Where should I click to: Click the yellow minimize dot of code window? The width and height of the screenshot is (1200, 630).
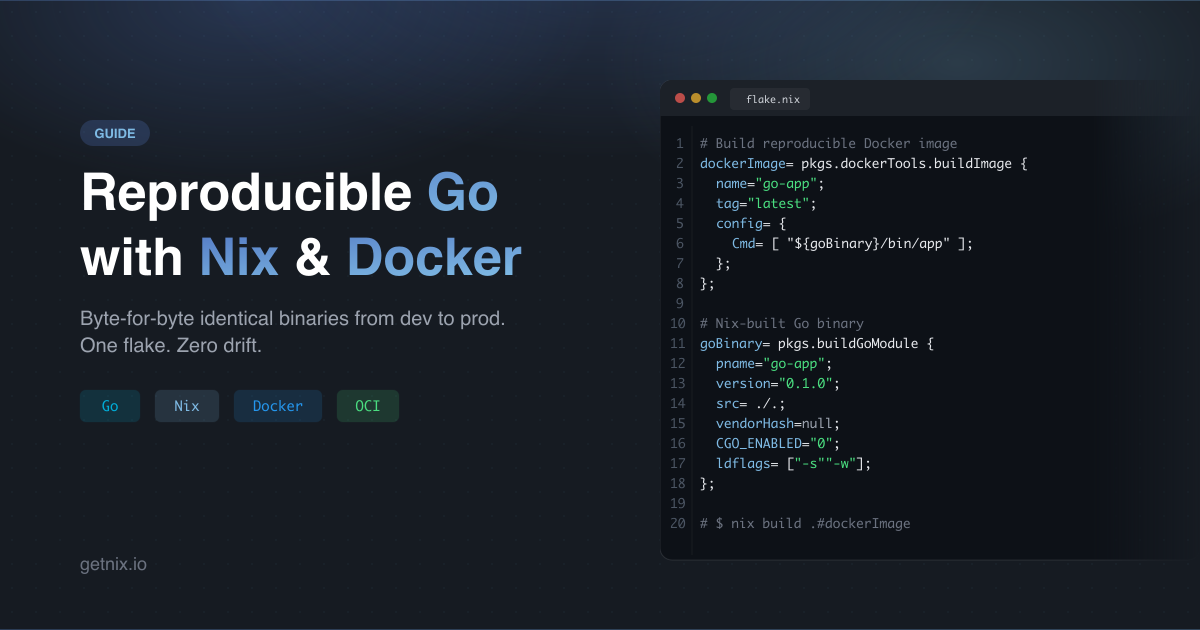(696, 98)
